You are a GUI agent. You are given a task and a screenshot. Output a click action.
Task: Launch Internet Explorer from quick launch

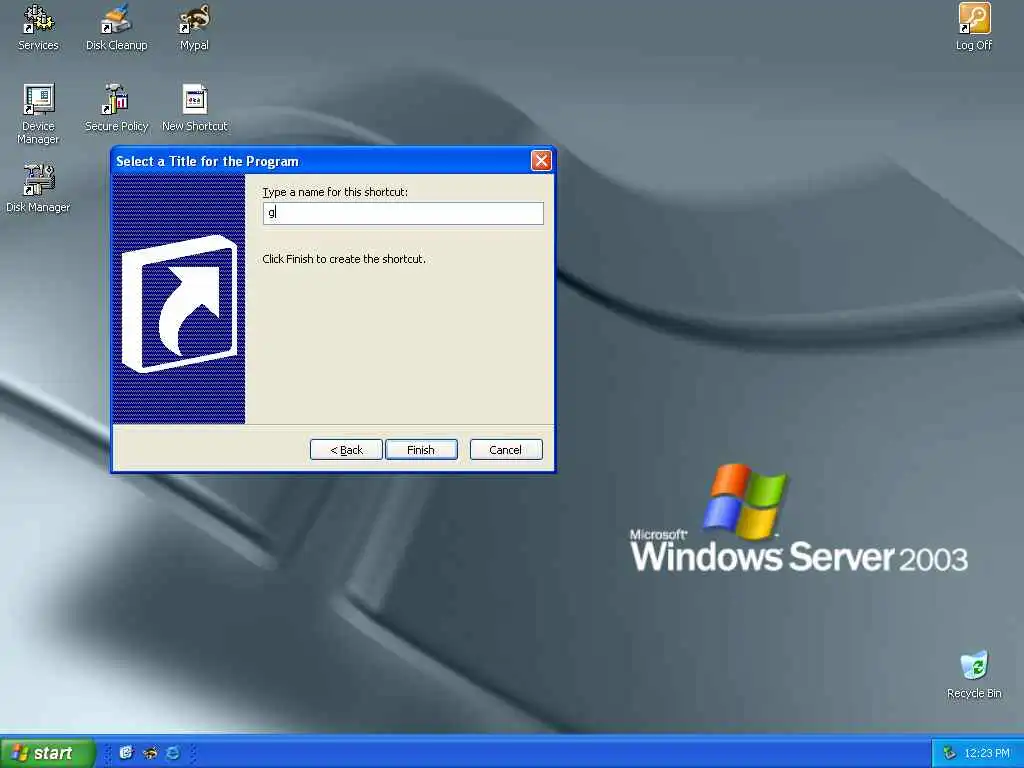(x=173, y=753)
